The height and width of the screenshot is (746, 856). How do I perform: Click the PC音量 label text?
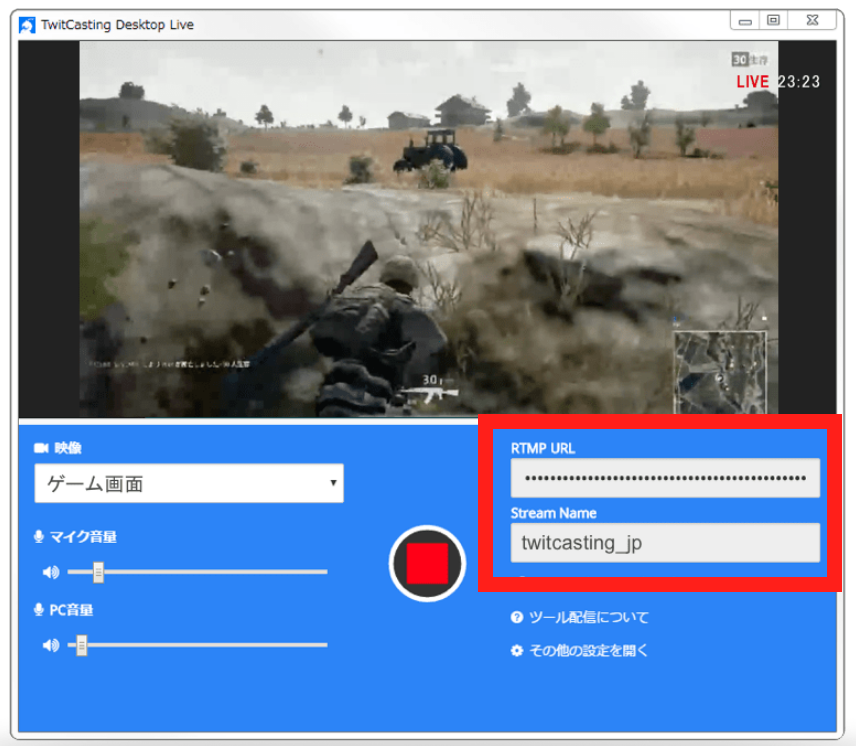coord(72,610)
